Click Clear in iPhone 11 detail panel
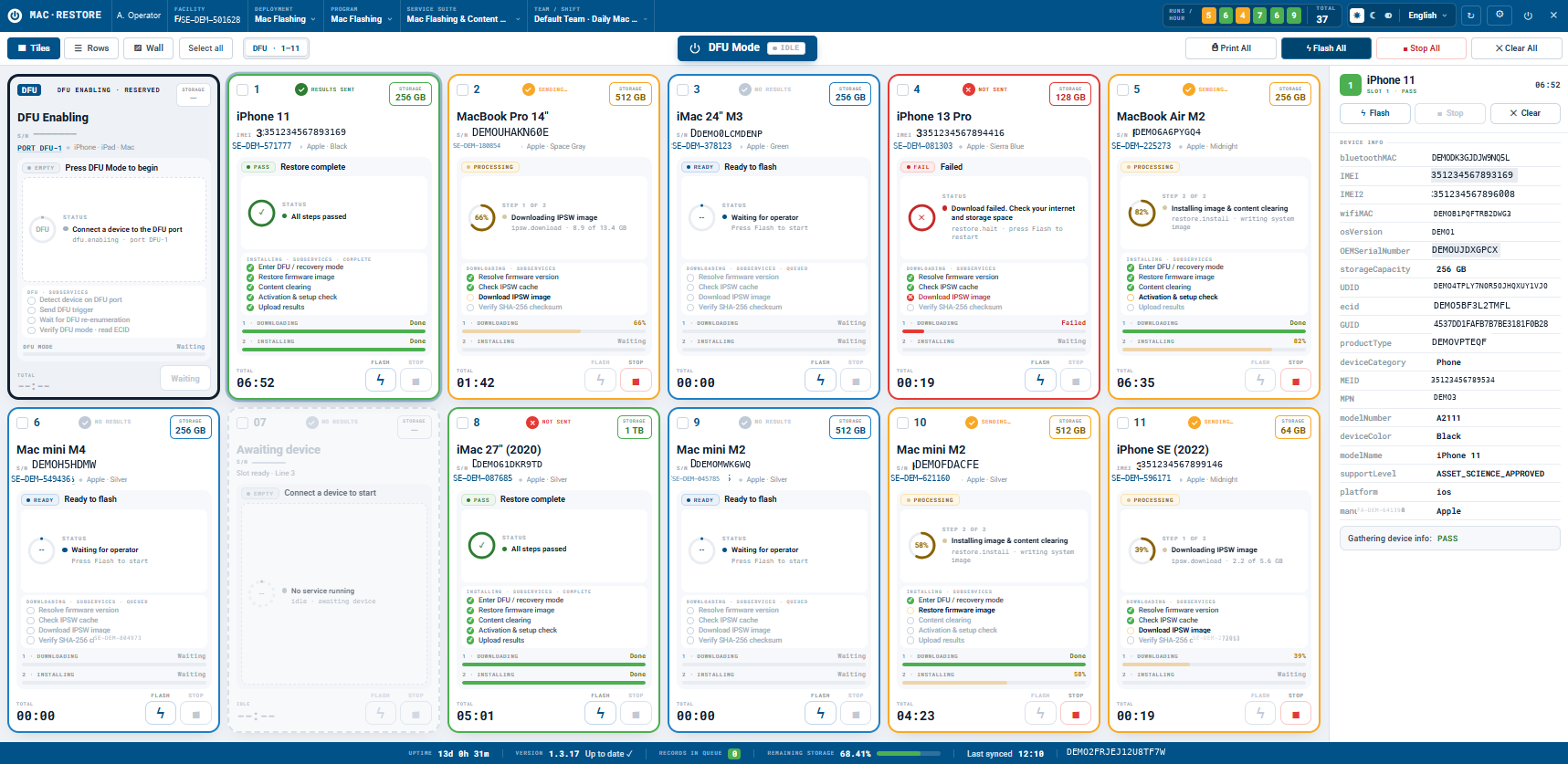Screen dimensions: 1568x764 point(1525,113)
